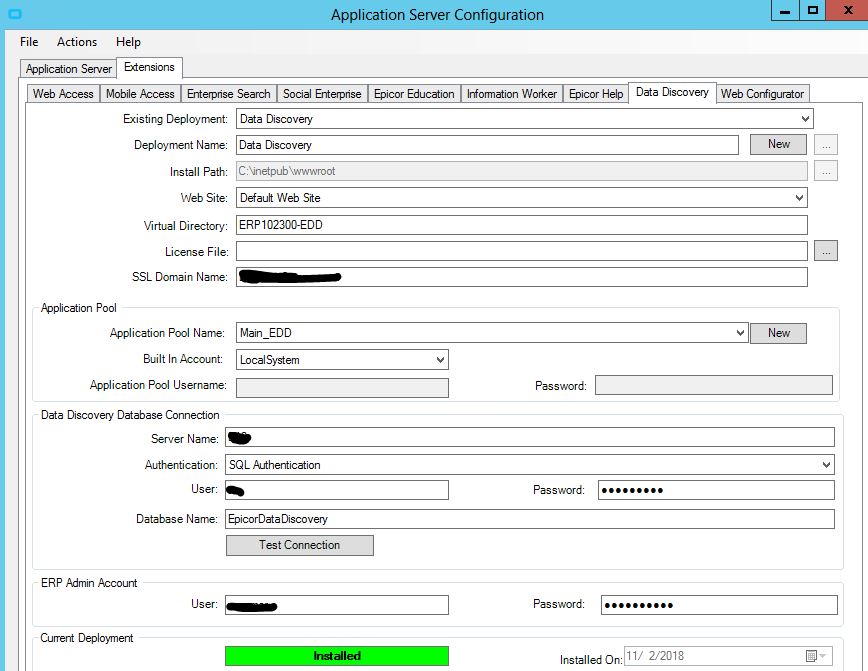Switch to Web Configurator tab
This screenshot has width=868, height=671.
coord(762,94)
